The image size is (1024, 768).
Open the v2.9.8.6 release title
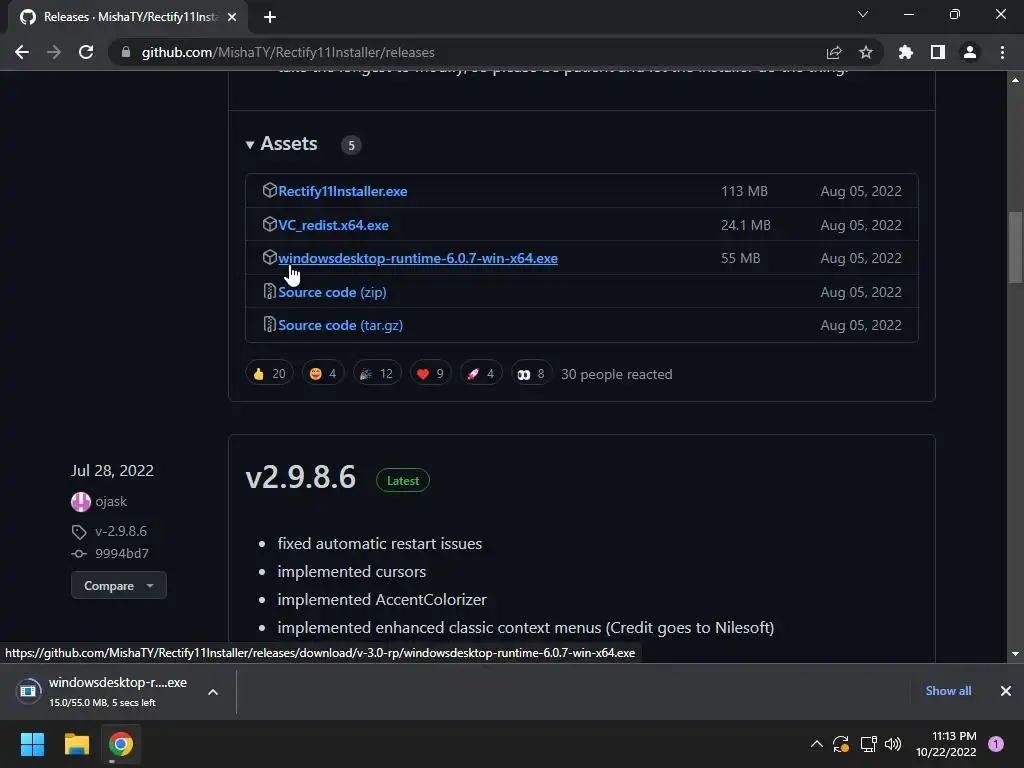[300, 477]
